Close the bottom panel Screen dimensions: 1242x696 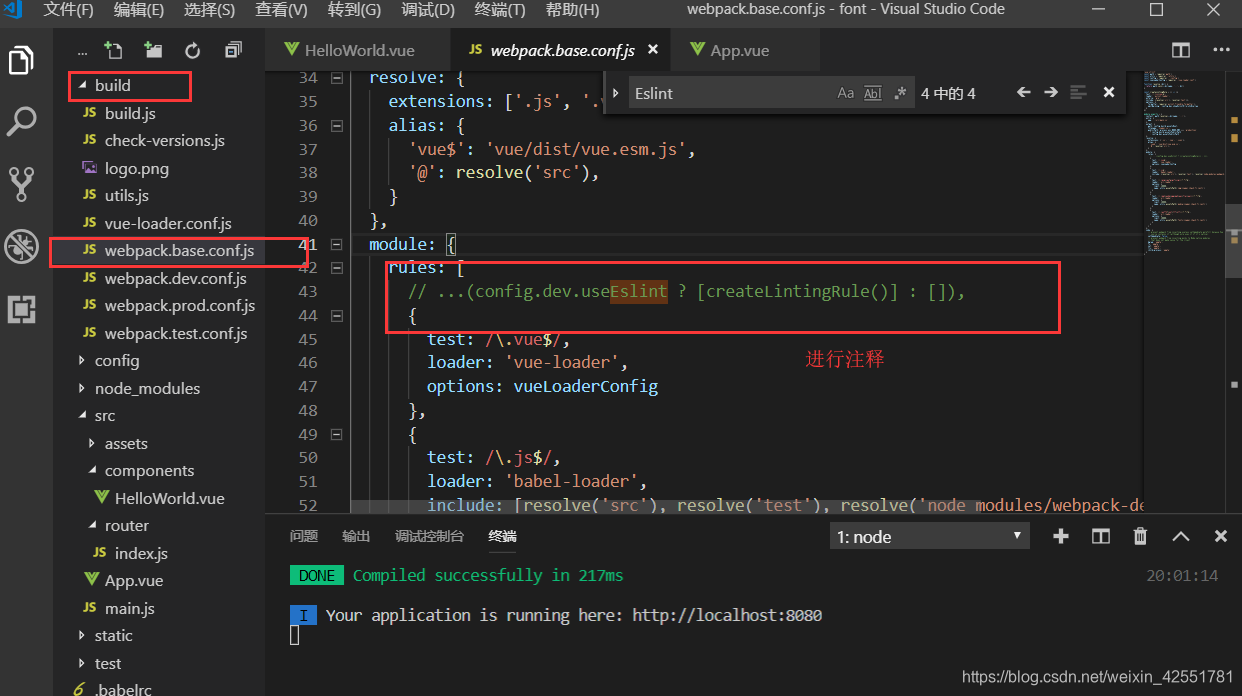click(1220, 537)
